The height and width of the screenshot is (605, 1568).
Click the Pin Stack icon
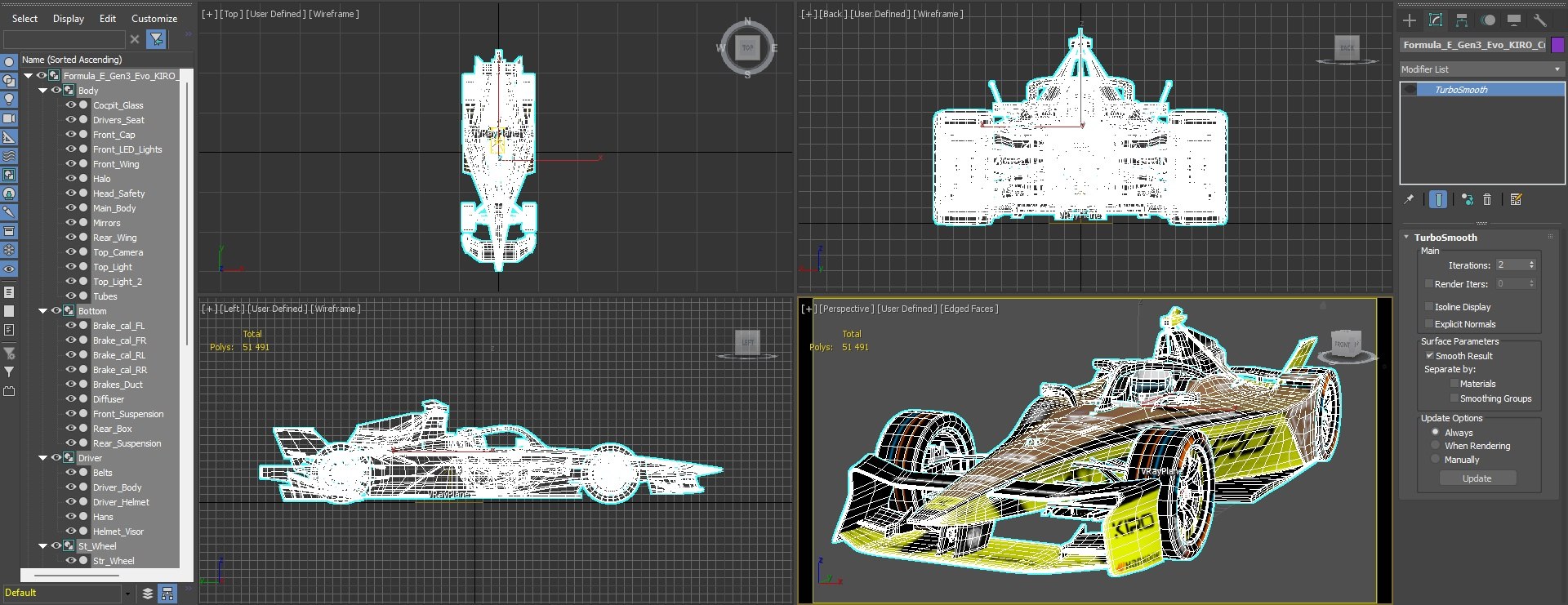click(x=1409, y=199)
